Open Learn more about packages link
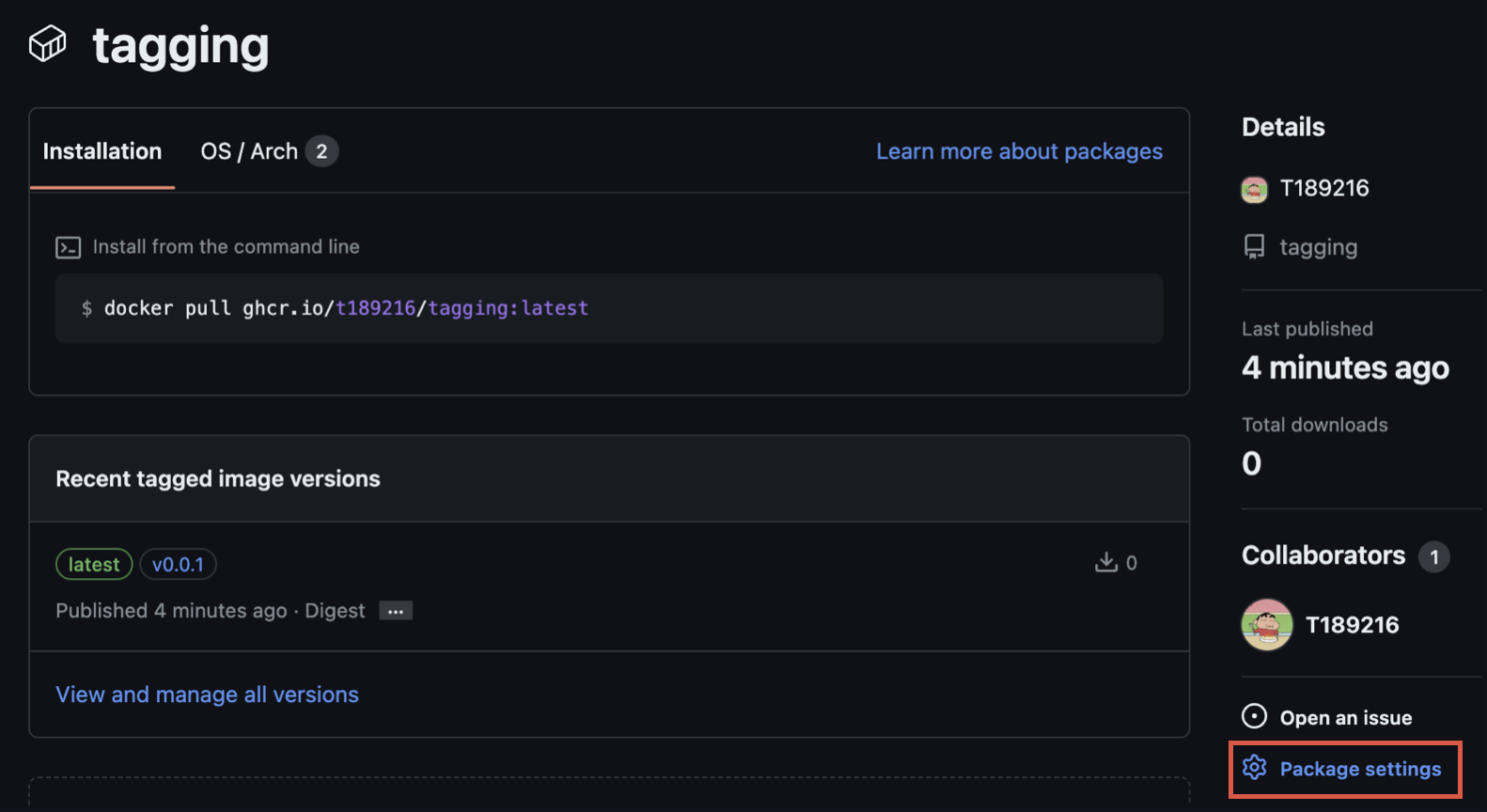The width and height of the screenshot is (1487, 812). 1019,151
